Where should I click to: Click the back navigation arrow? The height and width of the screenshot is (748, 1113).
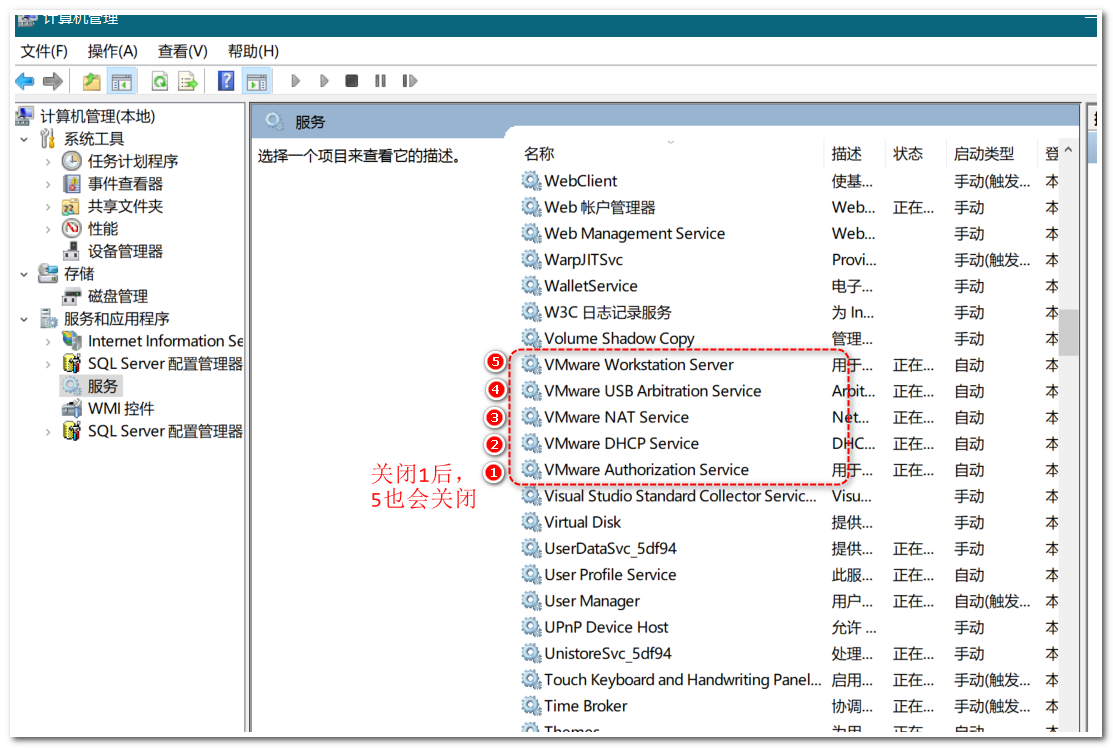point(24,81)
